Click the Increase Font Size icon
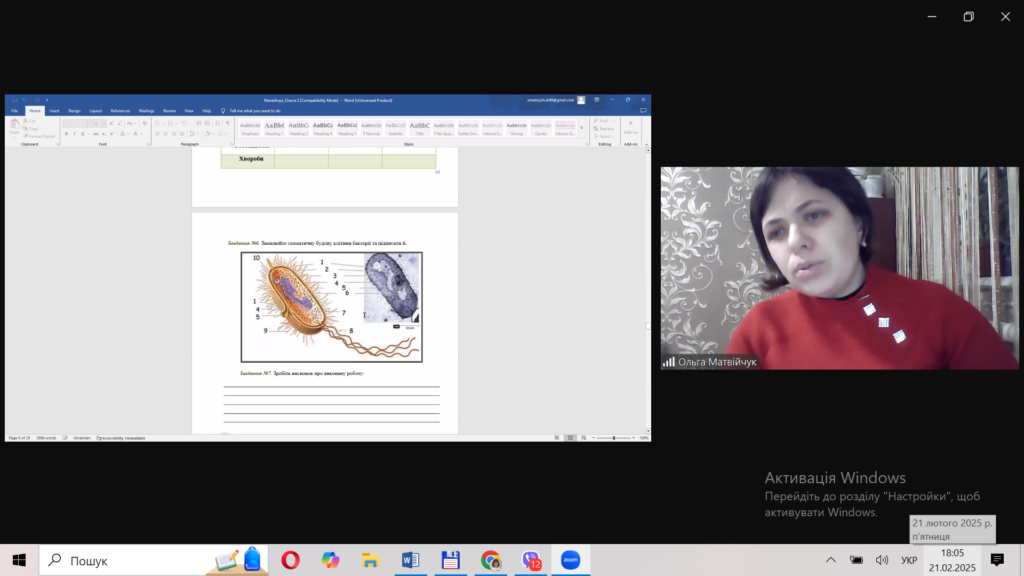 [x=111, y=123]
